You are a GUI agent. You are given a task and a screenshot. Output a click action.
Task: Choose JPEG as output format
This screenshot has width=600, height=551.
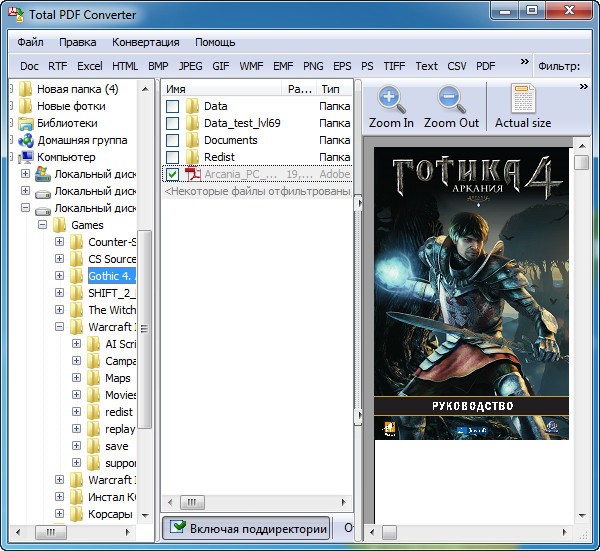pyautogui.click(x=190, y=66)
